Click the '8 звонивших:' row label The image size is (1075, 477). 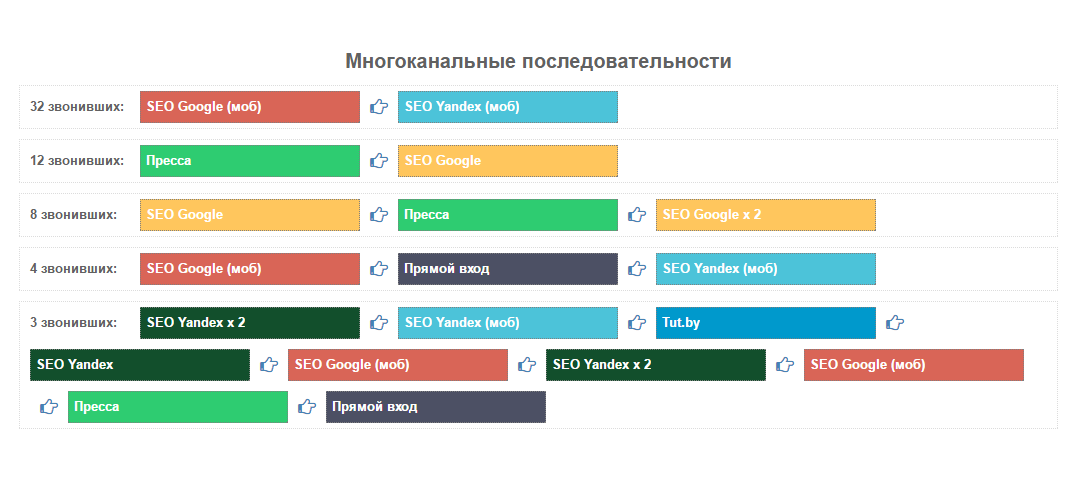tap(73, 215)
